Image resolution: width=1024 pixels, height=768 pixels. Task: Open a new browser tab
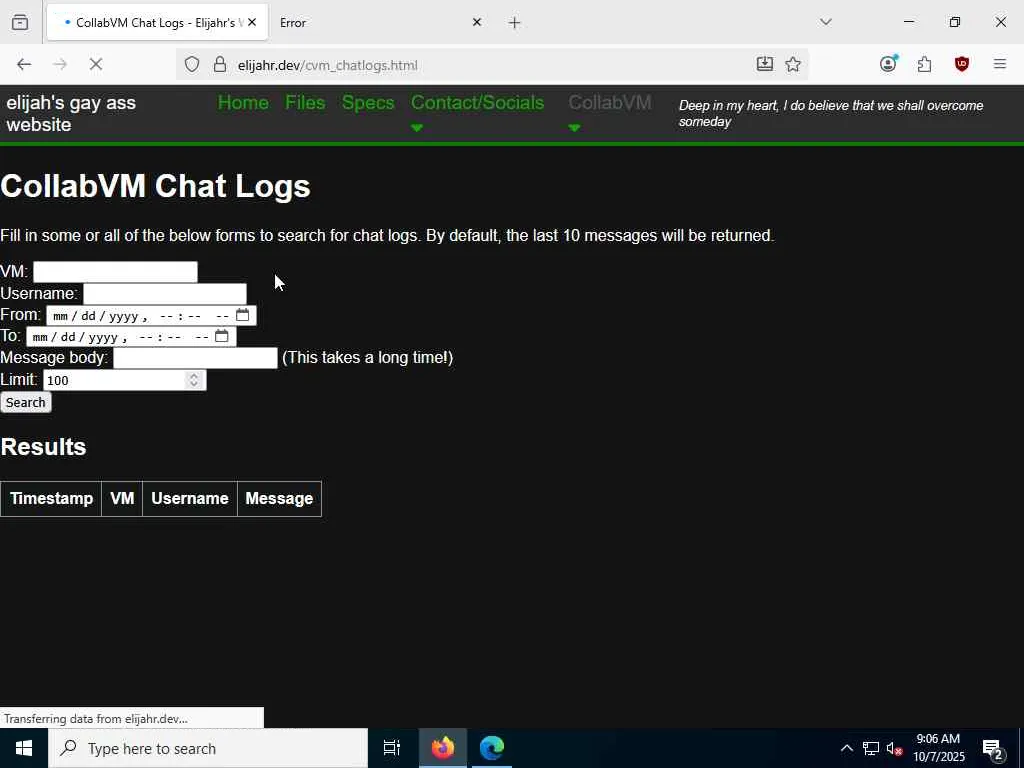click(515, 23)
